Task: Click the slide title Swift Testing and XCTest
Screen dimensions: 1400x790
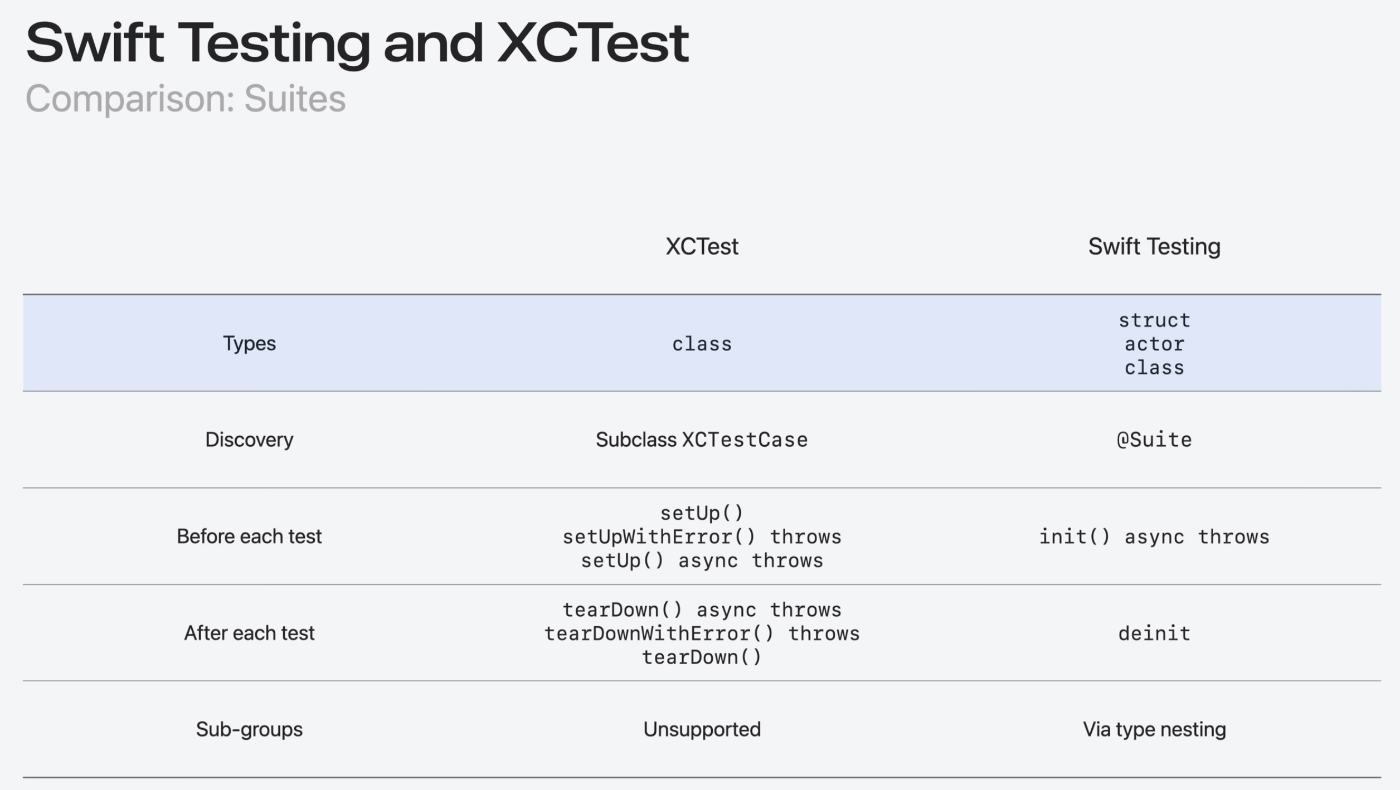Action: pos(357,43)
